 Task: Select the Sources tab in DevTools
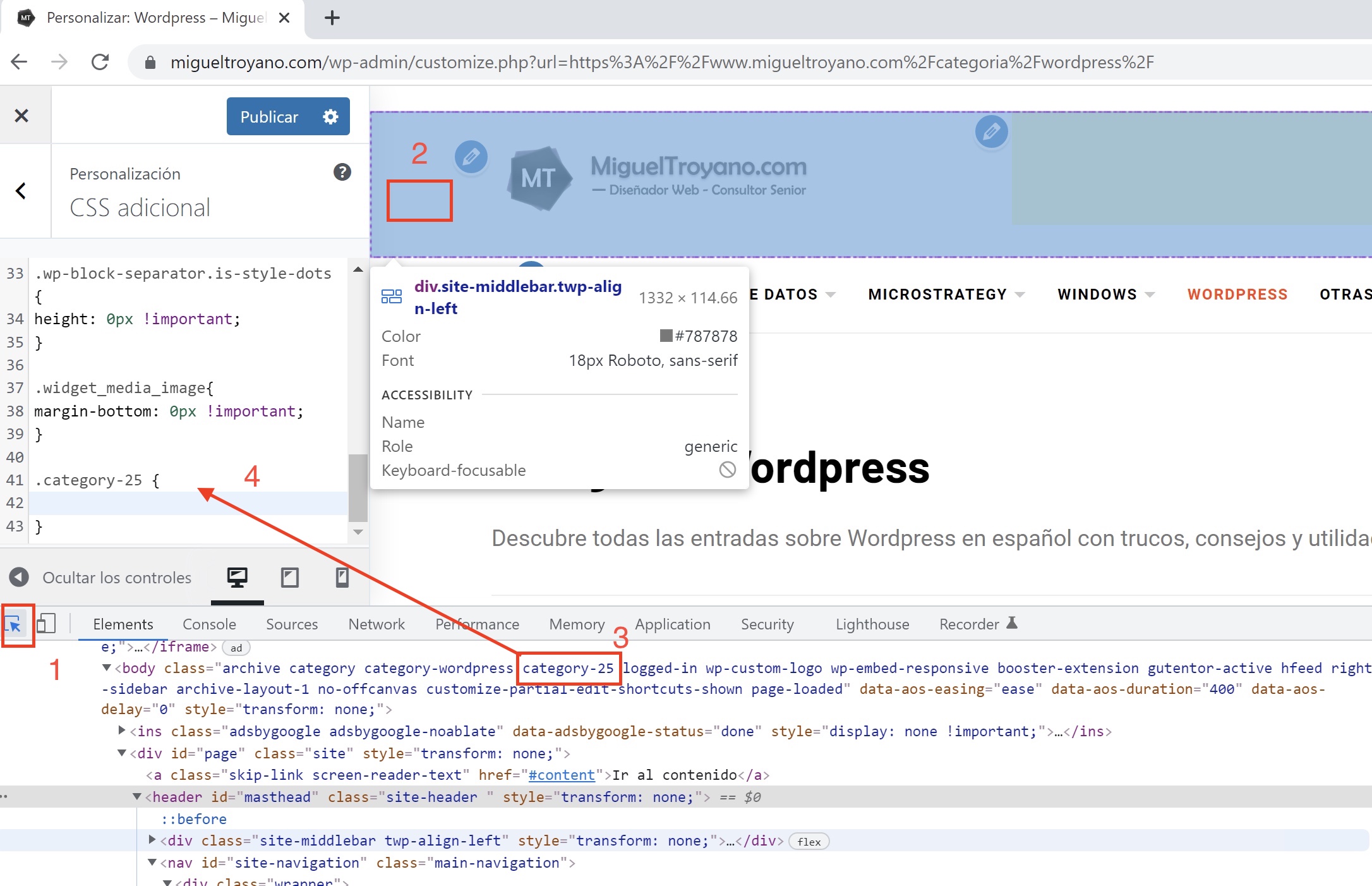click(292, 624)
